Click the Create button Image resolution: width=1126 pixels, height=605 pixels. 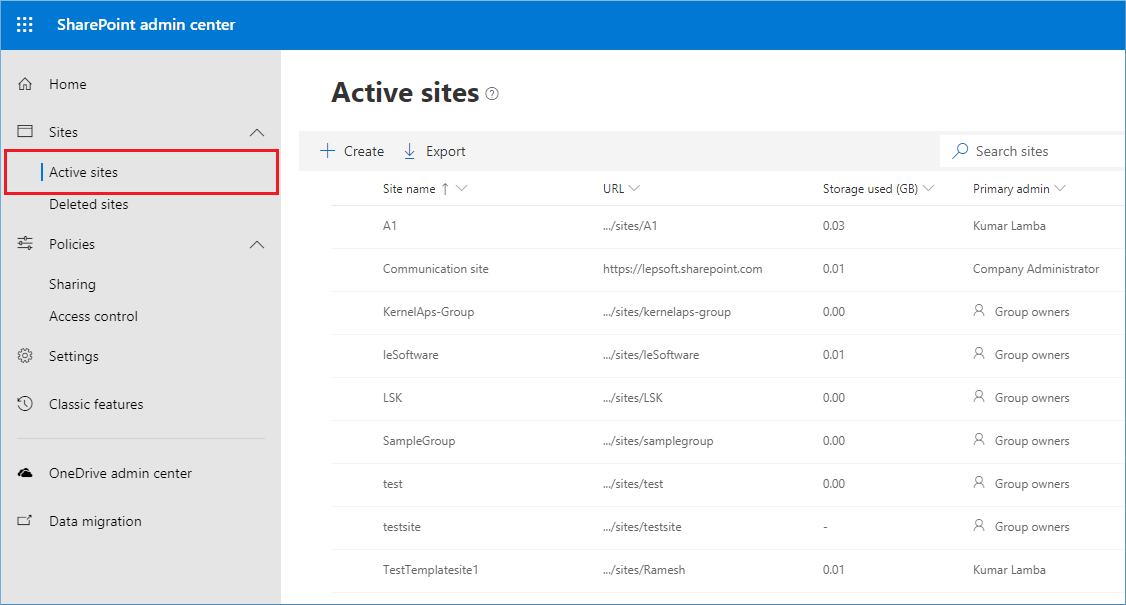352,151
